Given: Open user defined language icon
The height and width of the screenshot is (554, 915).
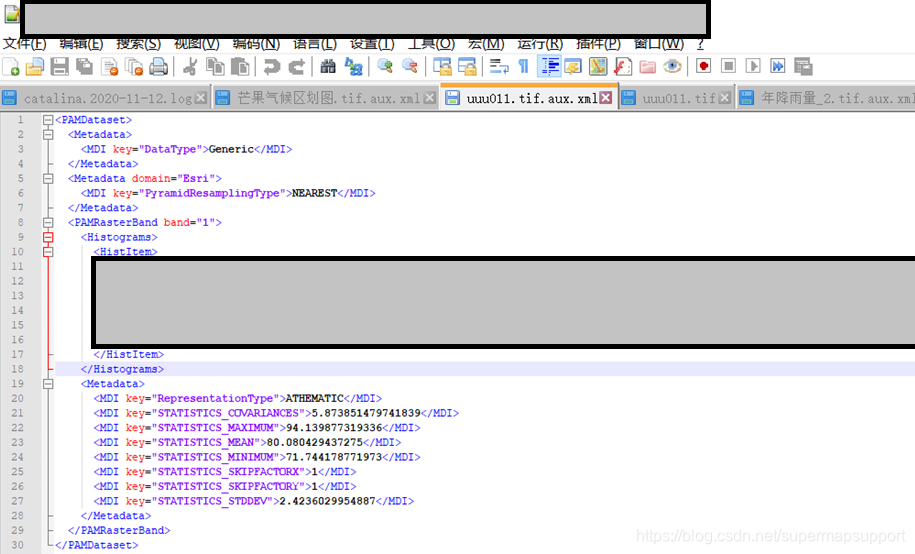Looking at the screenshot, I should (573, 67).
